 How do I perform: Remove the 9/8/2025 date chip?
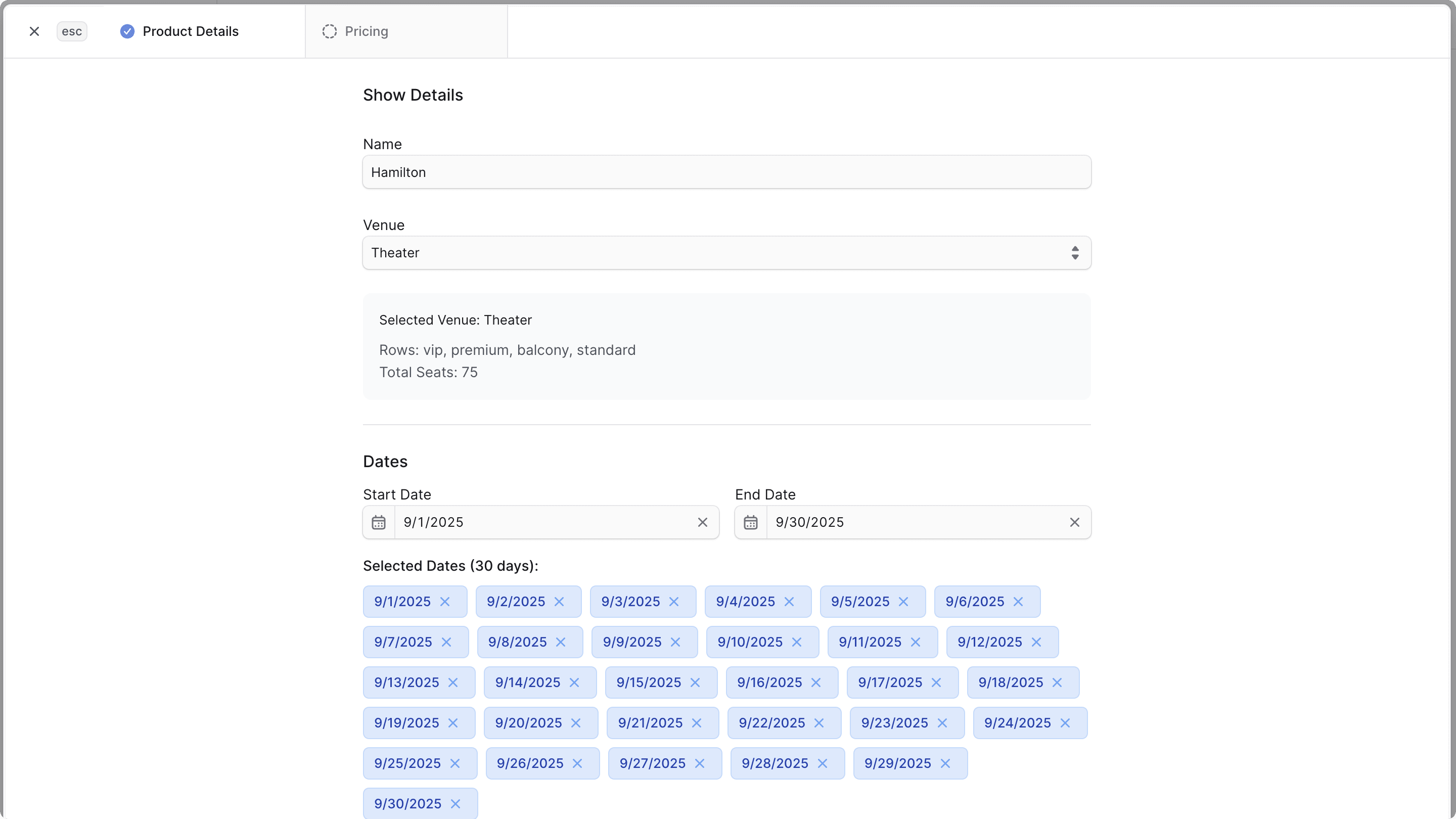pyautogui.click(x=561, y=642)
